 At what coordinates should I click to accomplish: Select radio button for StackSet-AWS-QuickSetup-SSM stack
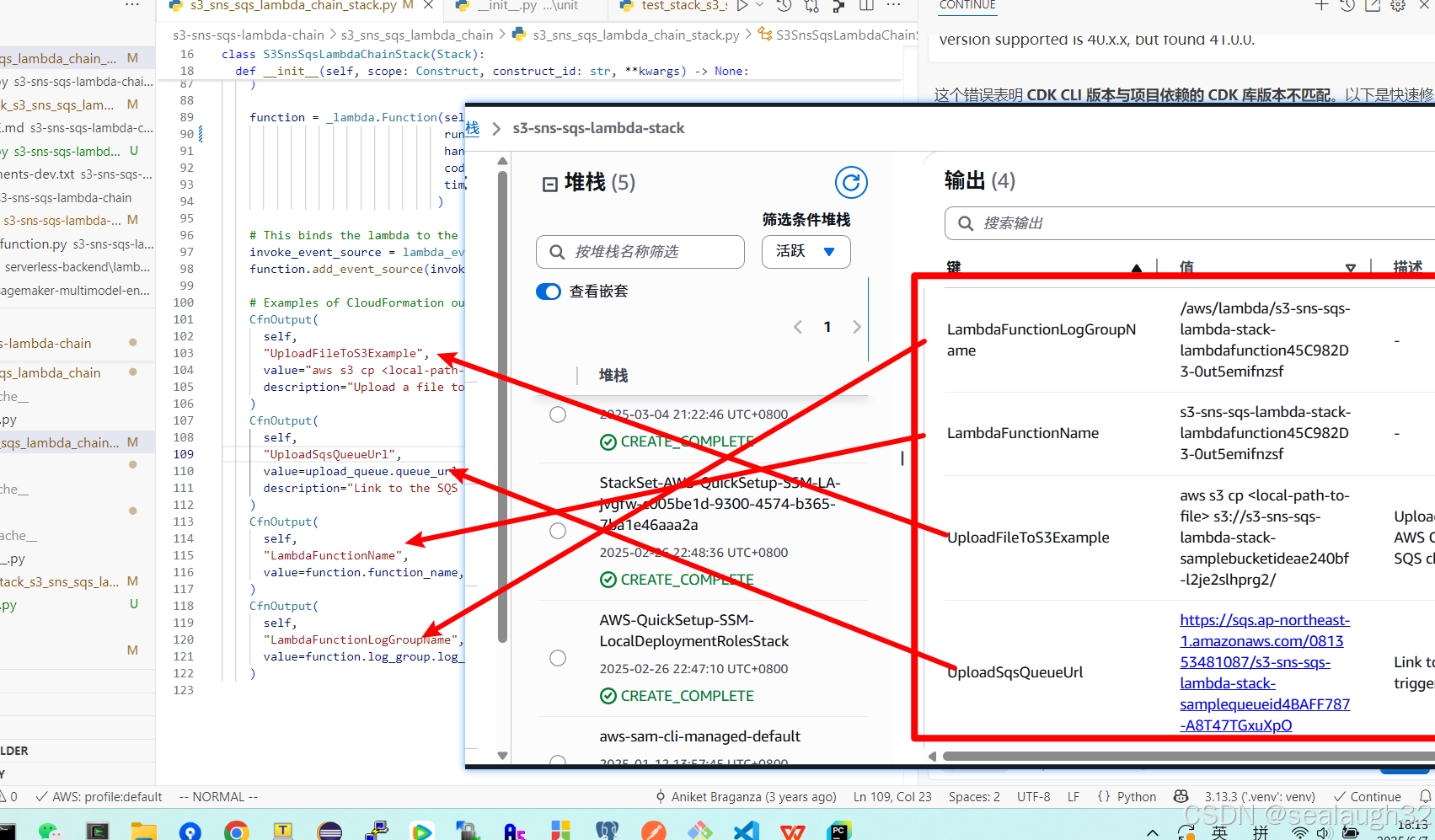(x=558, y=531)
